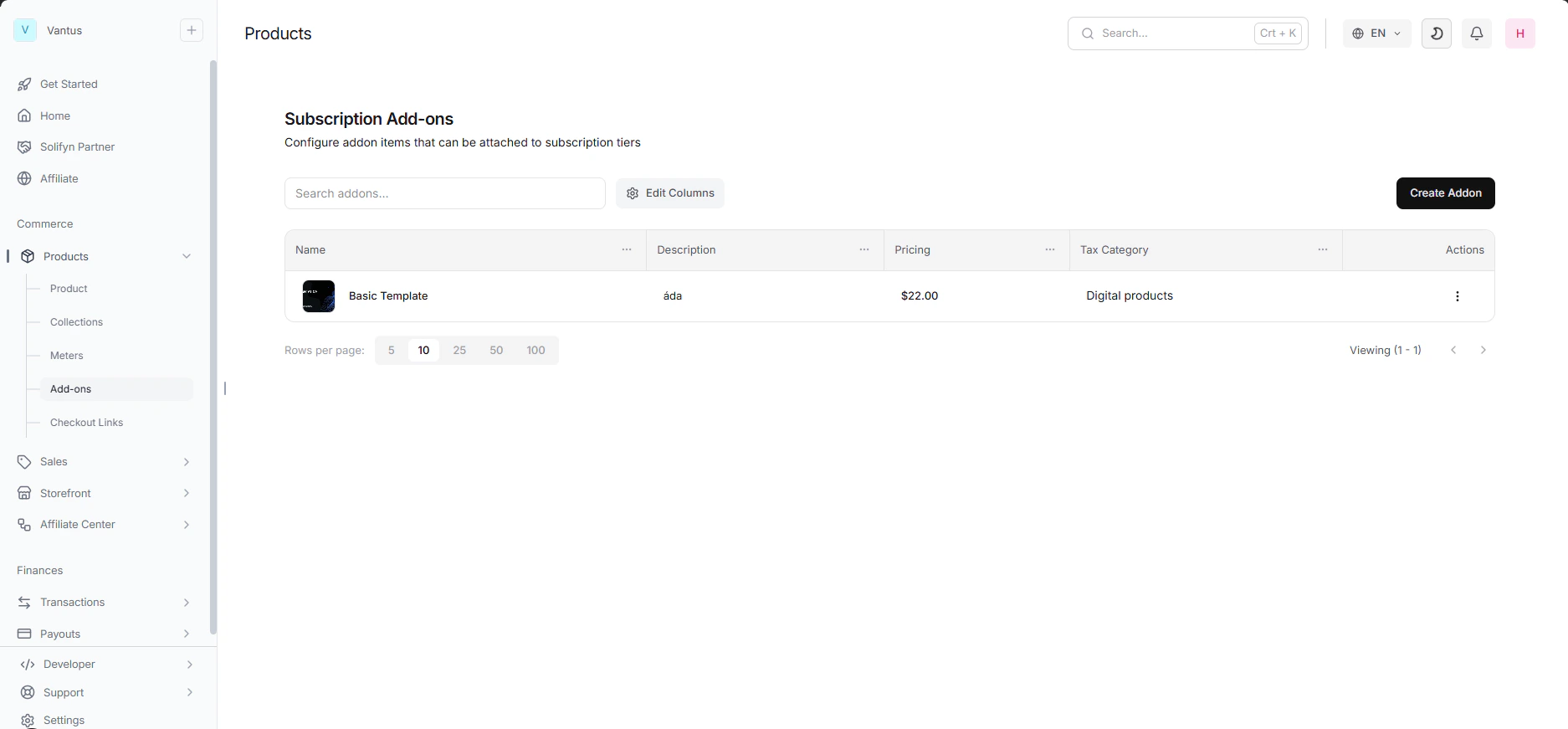Go to the next page arrow
This screenshot has width=1568, height=729.
pyautogui.click(x=1483, y=351)
